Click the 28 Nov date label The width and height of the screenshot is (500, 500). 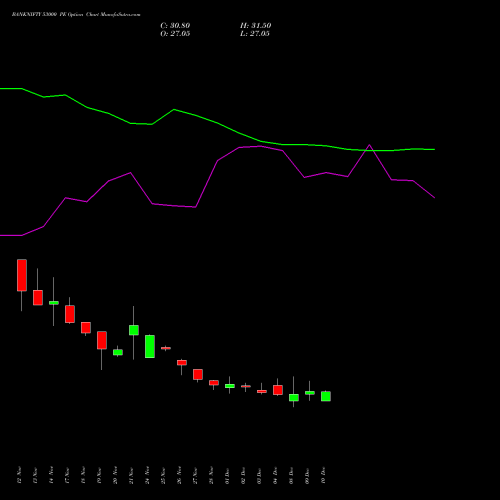(x=211, y=475)
